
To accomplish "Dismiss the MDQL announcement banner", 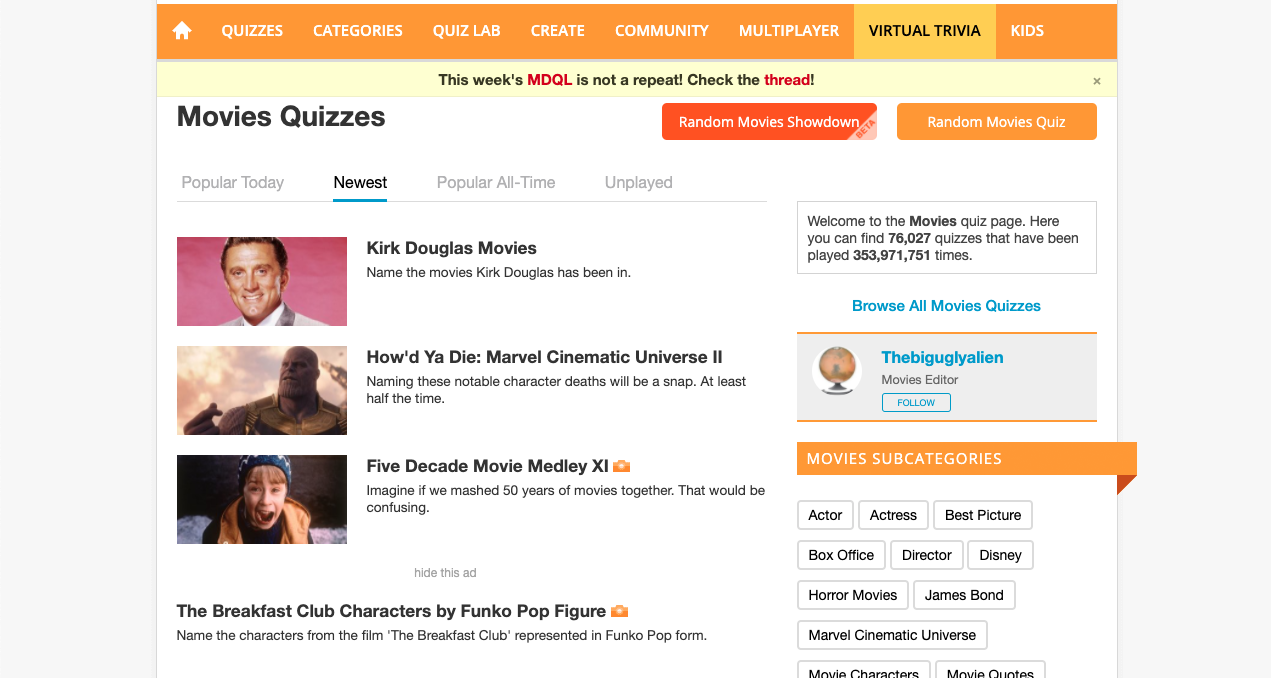I will pyautogui.click(x=1097, y=81).
